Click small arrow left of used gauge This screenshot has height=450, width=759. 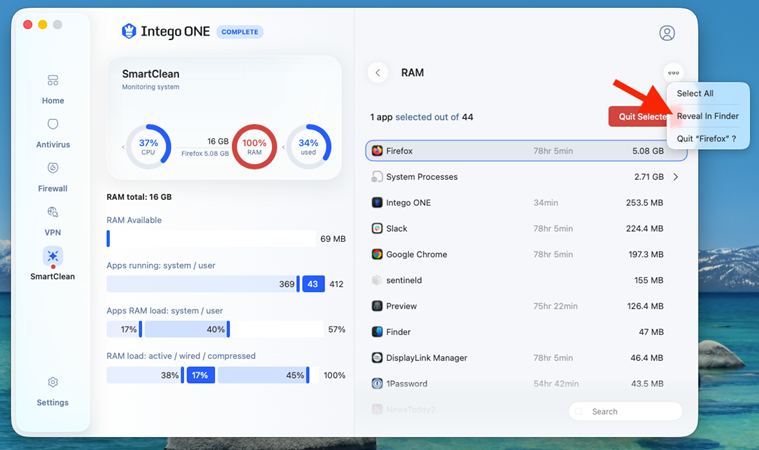pyautogui.click(x=283, y=147)
